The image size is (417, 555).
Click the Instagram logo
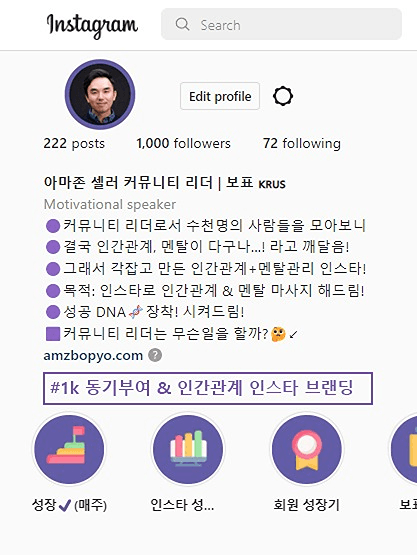click(x=92, y=25)
